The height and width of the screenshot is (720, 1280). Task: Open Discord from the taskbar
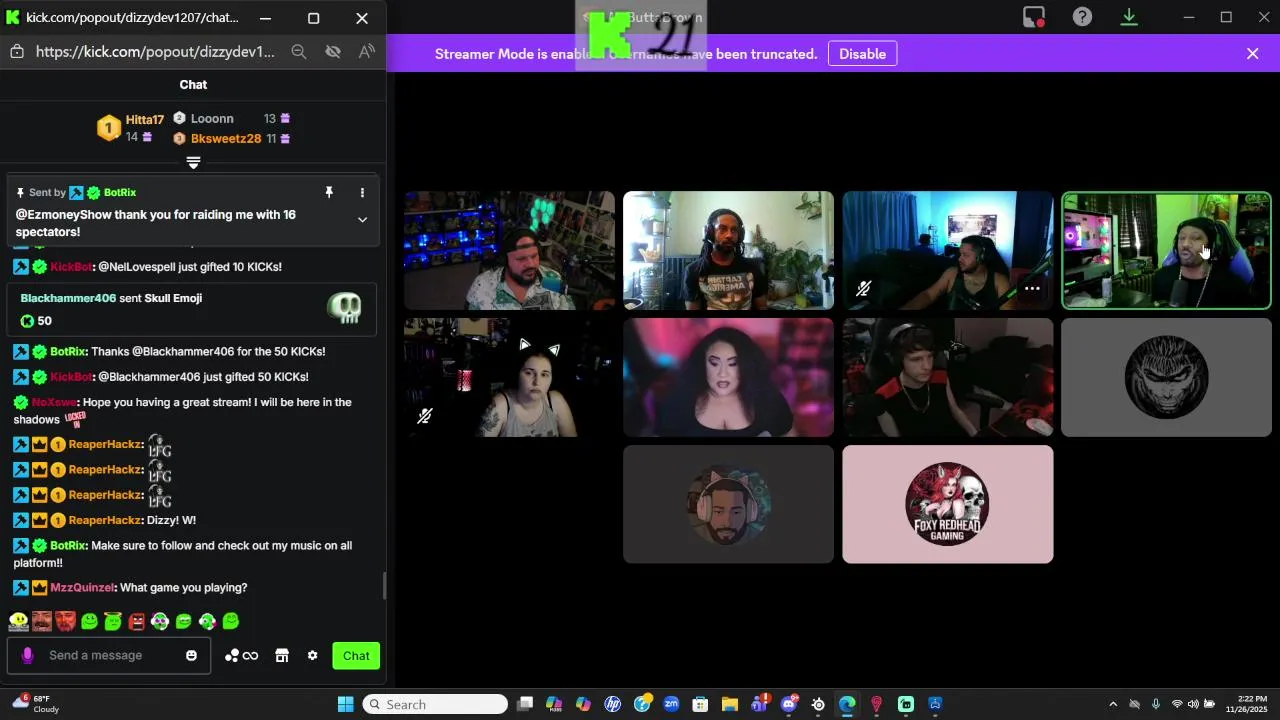789,704
